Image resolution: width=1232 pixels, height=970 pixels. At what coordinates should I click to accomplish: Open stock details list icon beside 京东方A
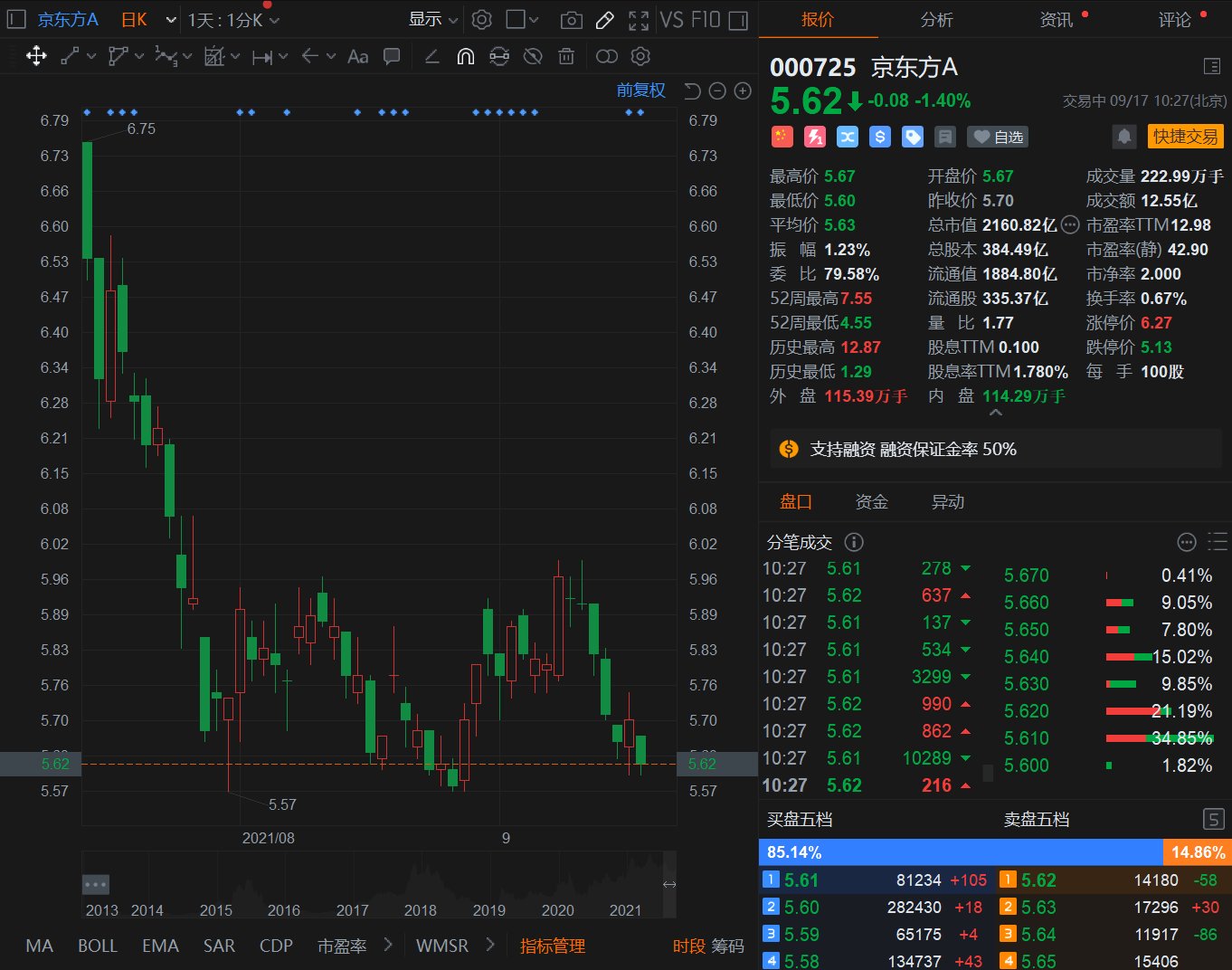(x=1212, y=66)
